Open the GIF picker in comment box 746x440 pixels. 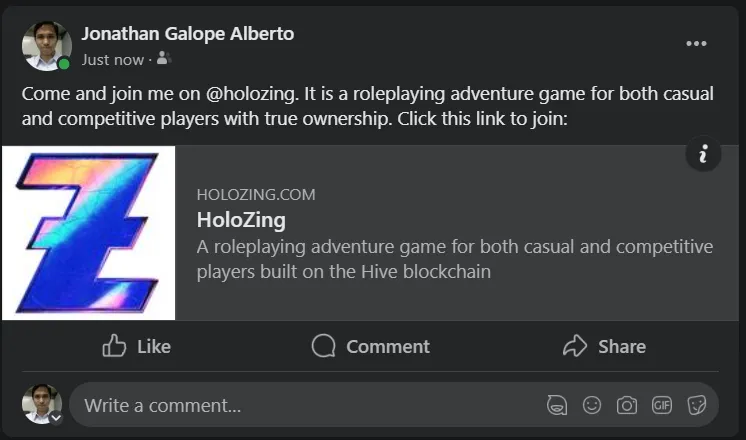click(662, 405)
